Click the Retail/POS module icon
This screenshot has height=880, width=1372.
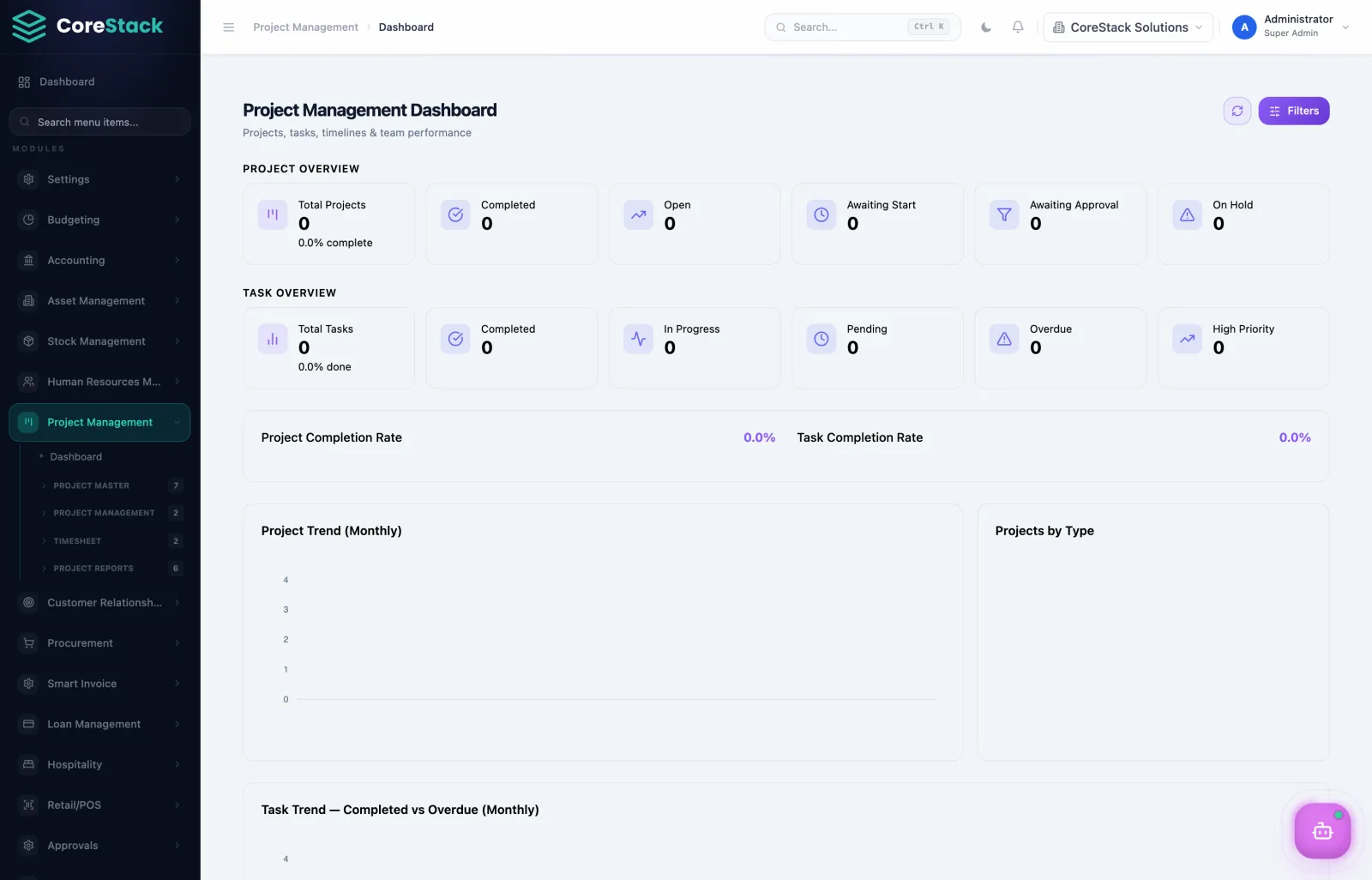coord(29,805)
